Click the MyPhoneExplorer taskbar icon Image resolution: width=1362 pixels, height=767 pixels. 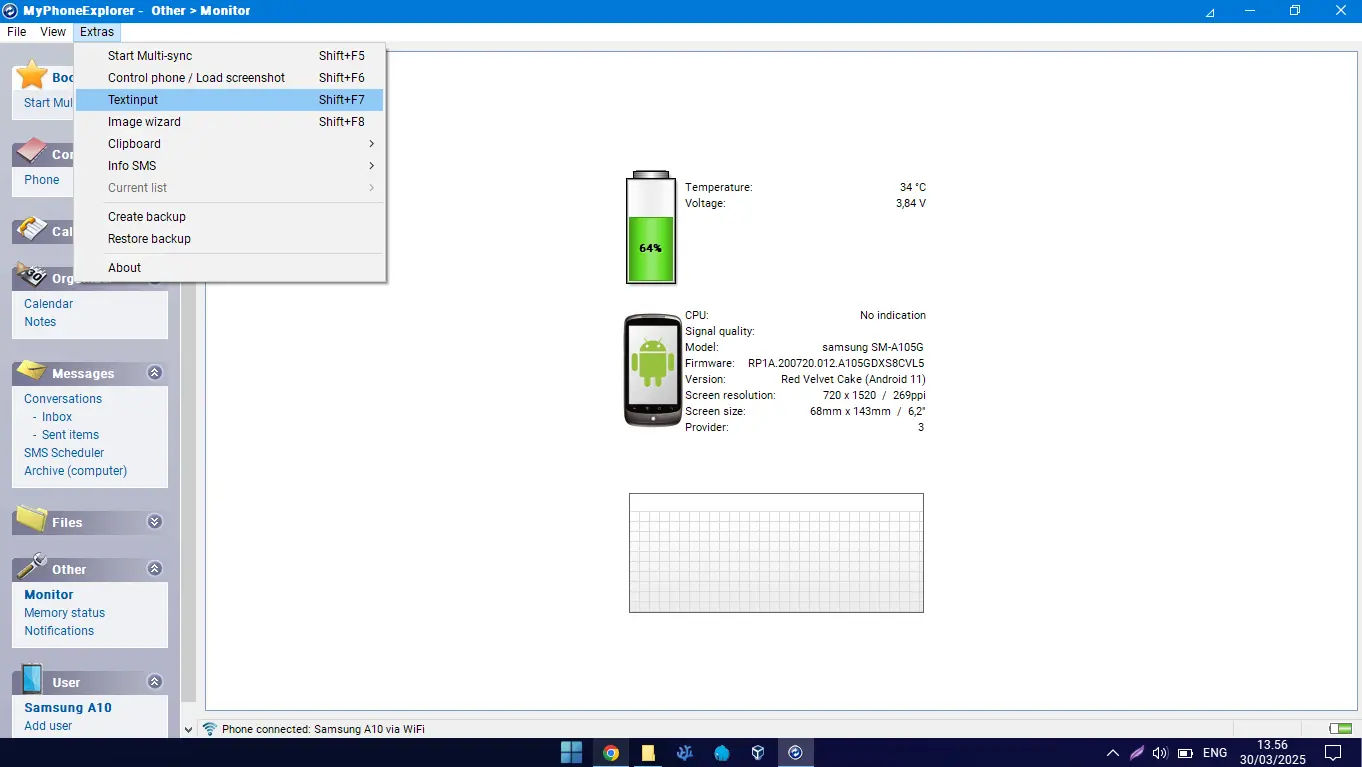coord(796,753)
